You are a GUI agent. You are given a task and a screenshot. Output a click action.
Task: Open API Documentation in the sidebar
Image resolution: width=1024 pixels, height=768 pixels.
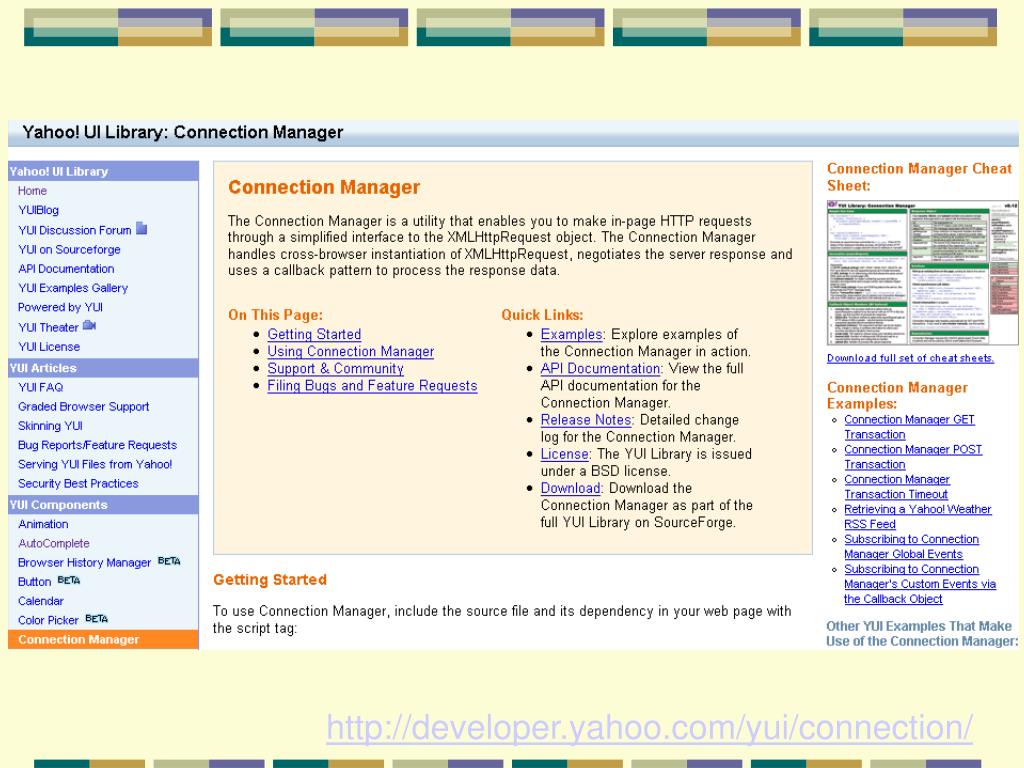tap(66, 268)
